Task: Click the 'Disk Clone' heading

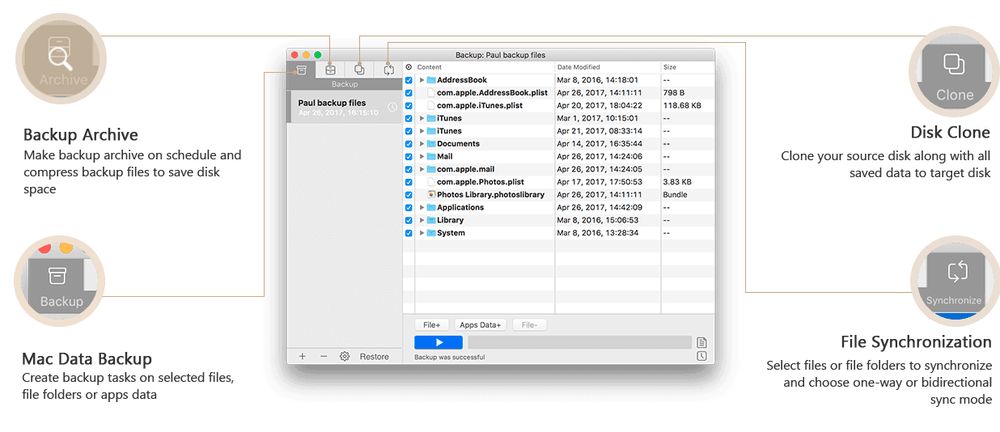Action: pyautogui.click(x=950, y=133)
